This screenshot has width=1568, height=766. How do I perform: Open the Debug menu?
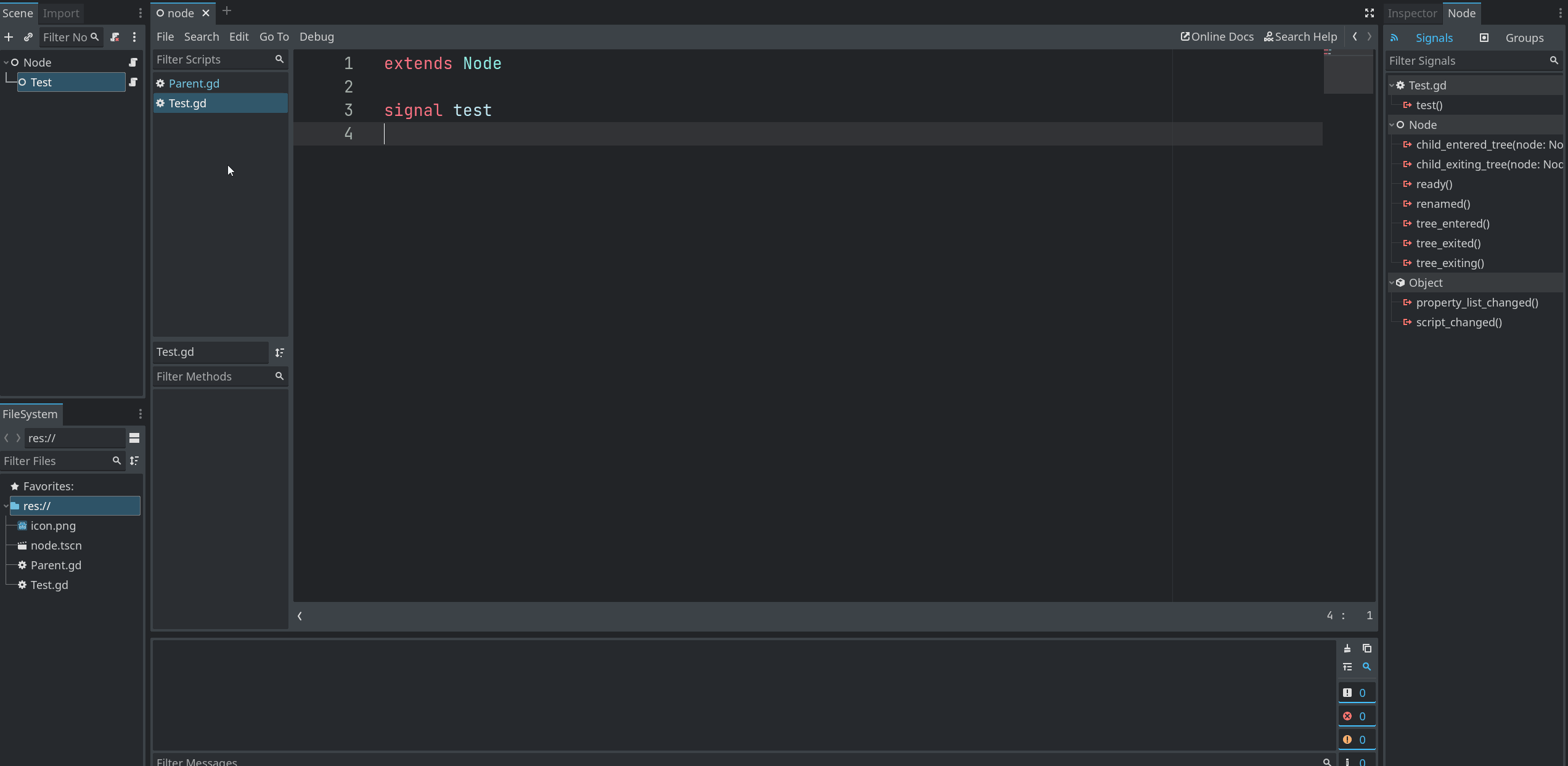(316, 36)
